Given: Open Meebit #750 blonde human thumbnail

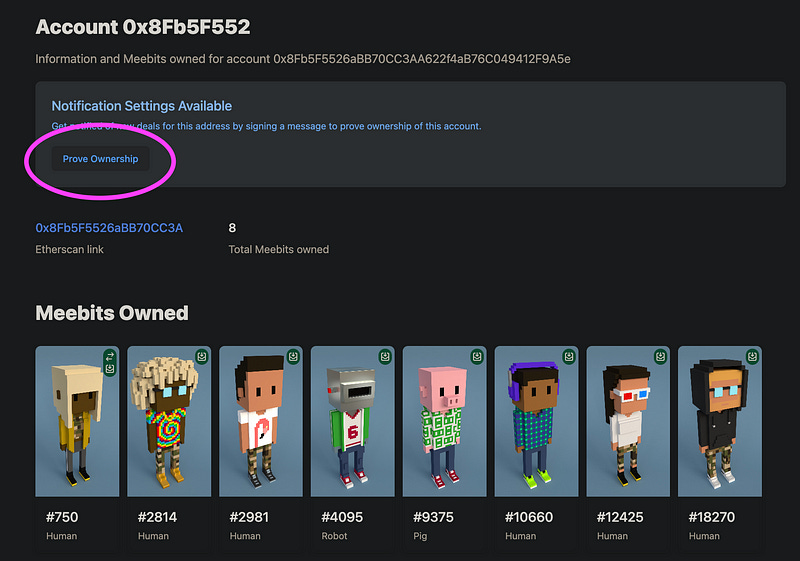Looking at the screenshot, I should [x=77, y=421].
